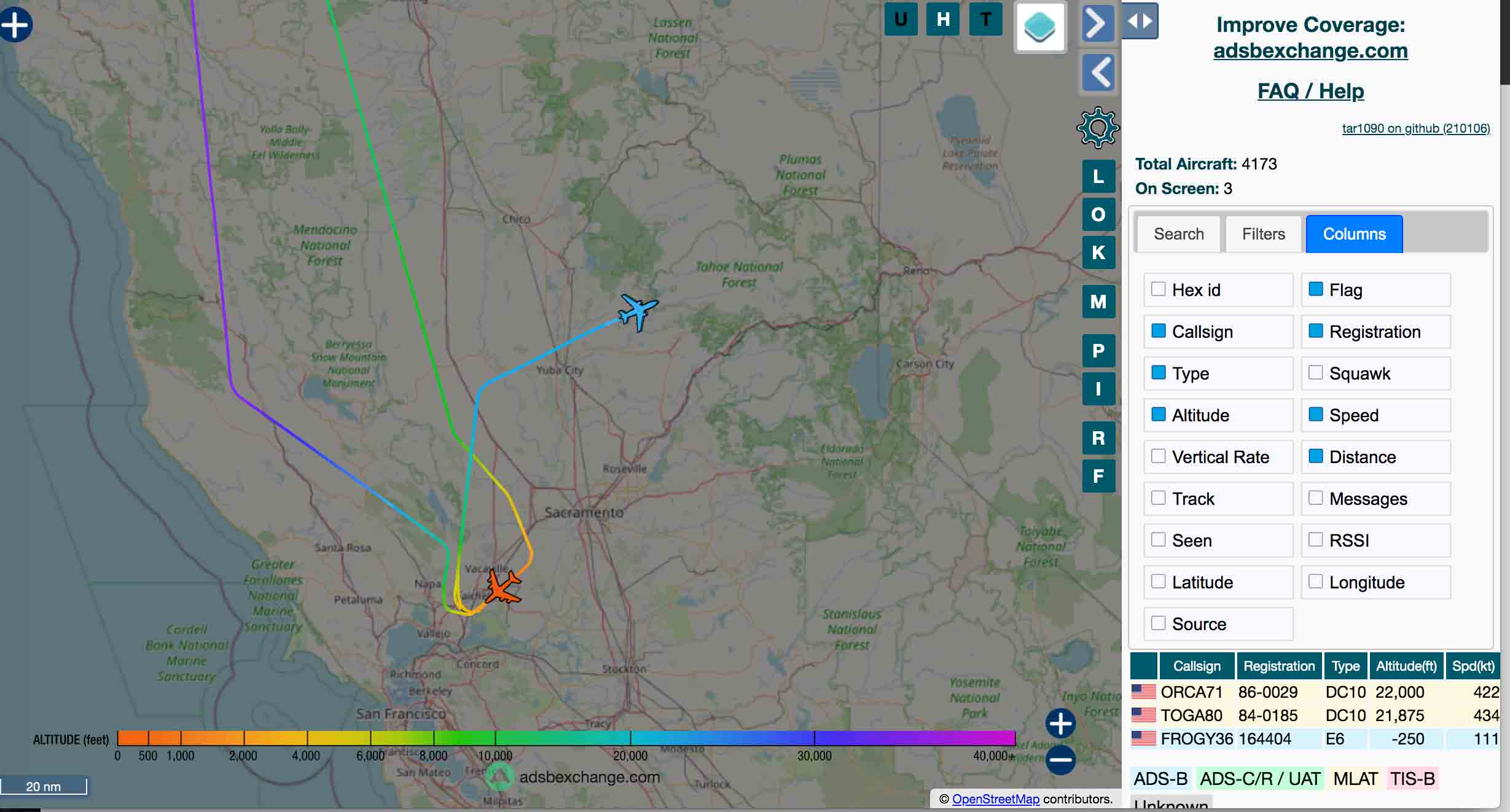Select the FROGY36 callsign cell

point(1197,739)
